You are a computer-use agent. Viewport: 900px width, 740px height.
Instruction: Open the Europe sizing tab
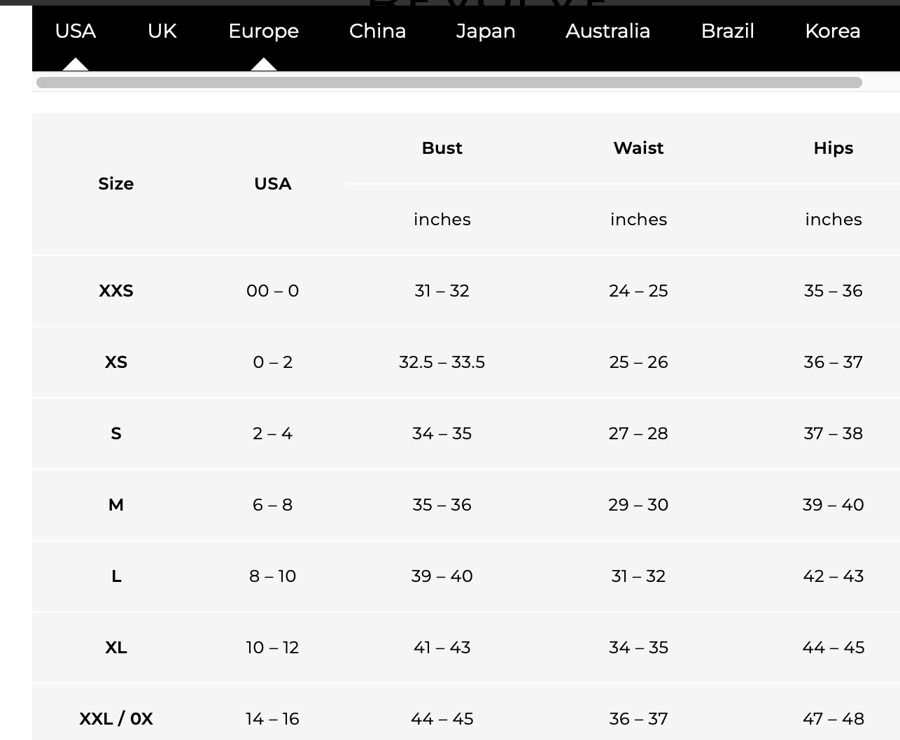[263, 31]
